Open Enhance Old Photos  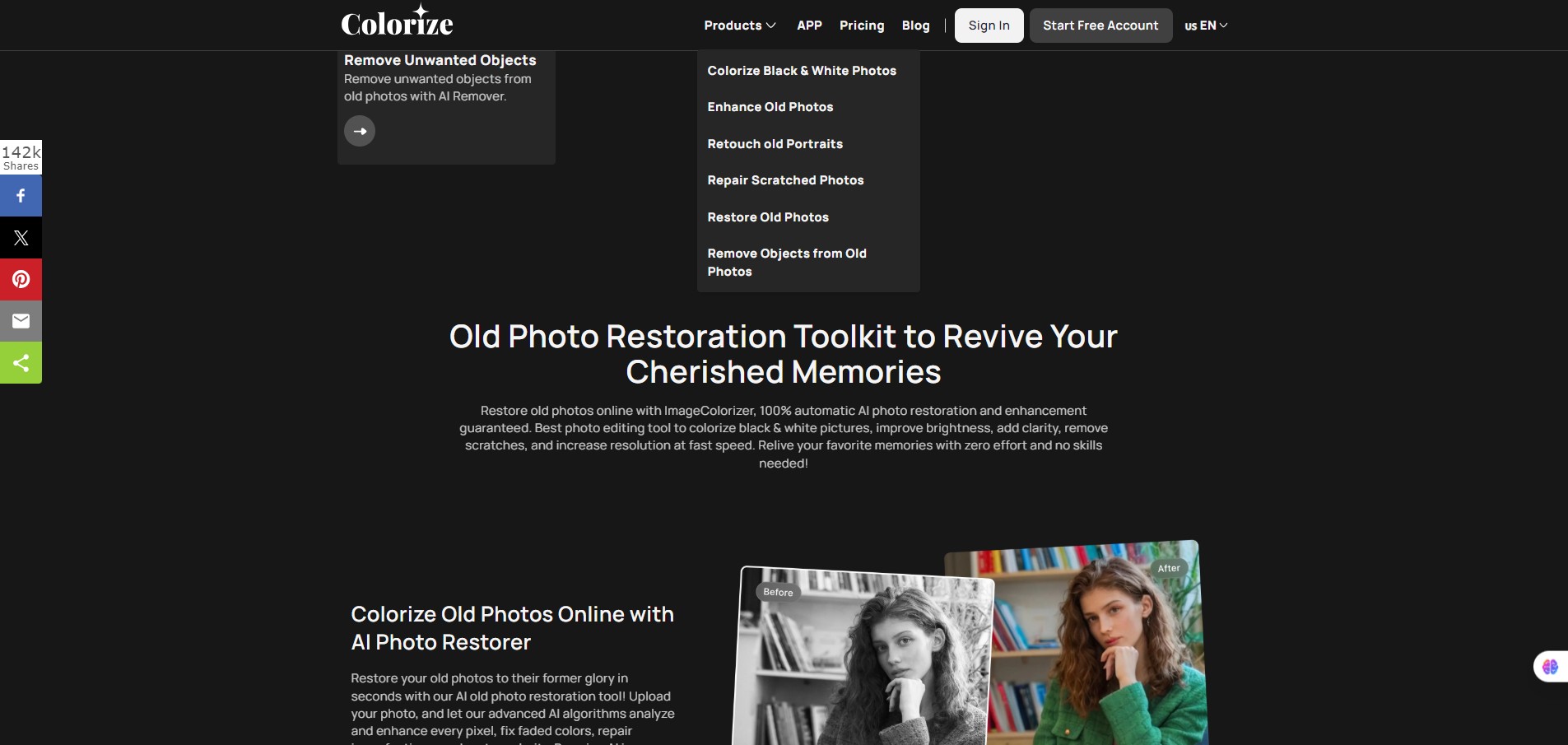click(770, 107)
